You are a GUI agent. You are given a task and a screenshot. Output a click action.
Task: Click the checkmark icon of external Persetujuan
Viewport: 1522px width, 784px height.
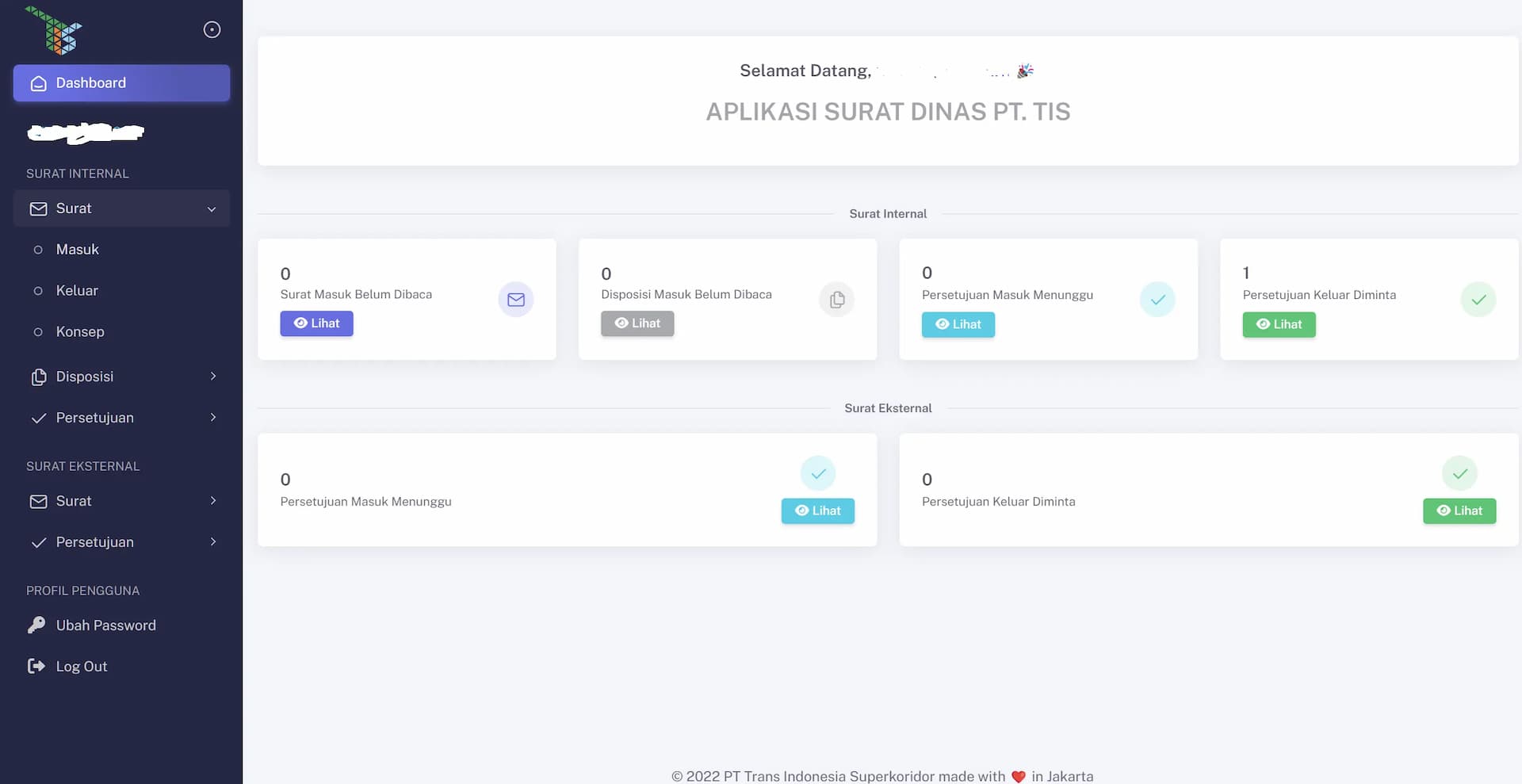(38, 542)
